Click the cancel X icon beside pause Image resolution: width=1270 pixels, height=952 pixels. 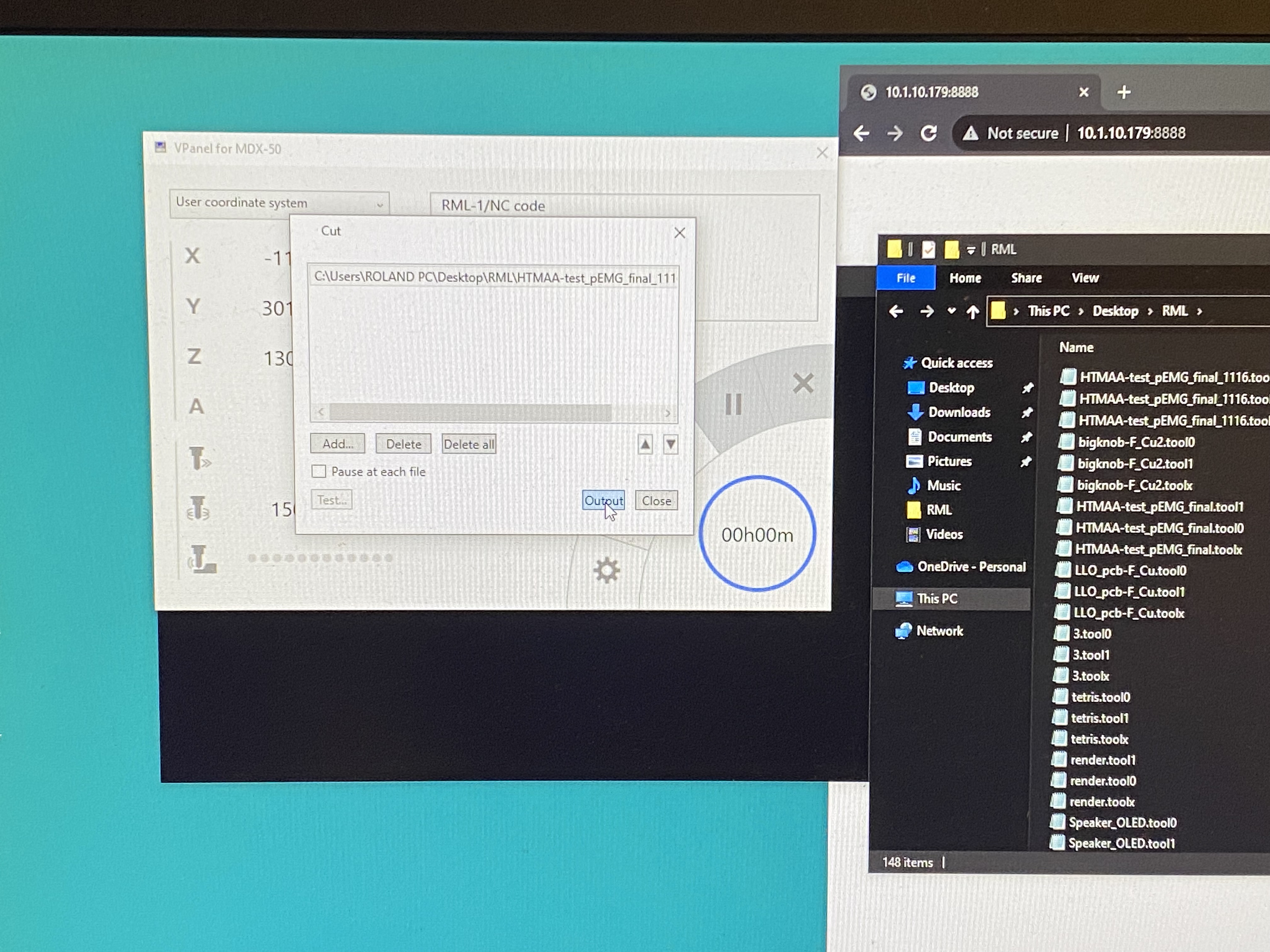point(803,383)
